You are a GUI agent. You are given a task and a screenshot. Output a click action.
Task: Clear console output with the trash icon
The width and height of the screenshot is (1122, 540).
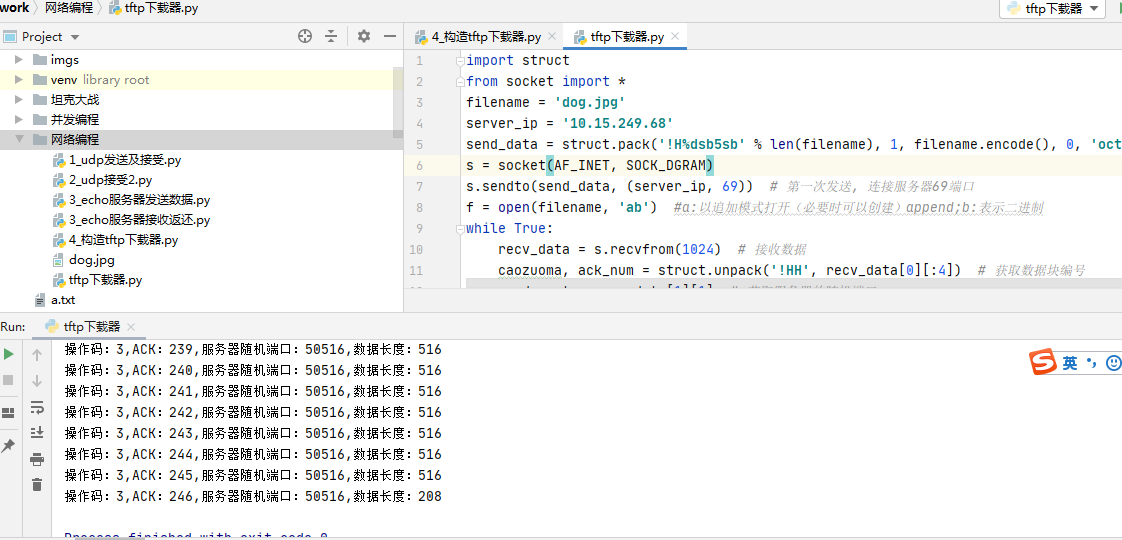(x=37, y=484)
